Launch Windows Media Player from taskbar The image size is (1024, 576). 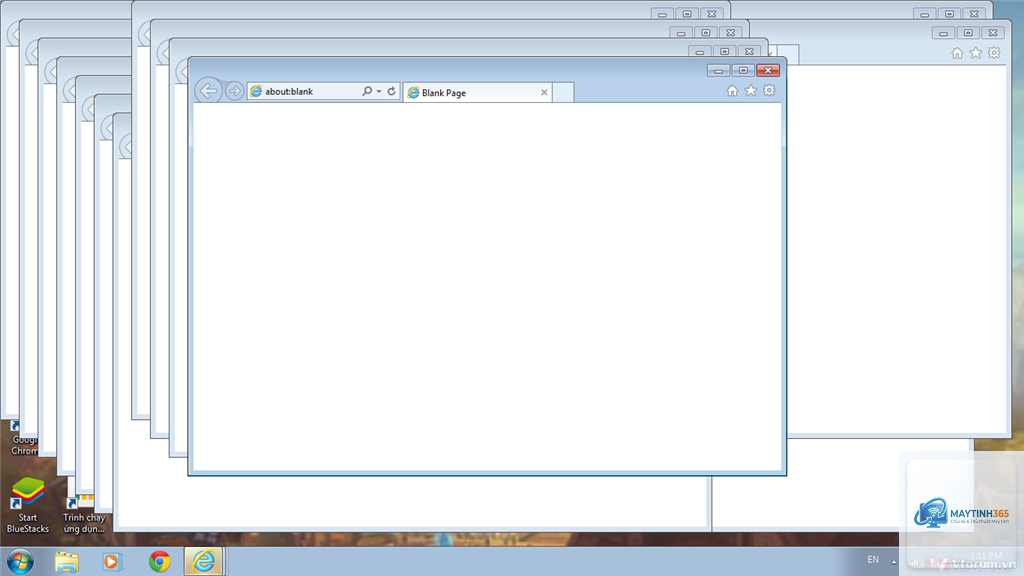(x=112, y=562)
